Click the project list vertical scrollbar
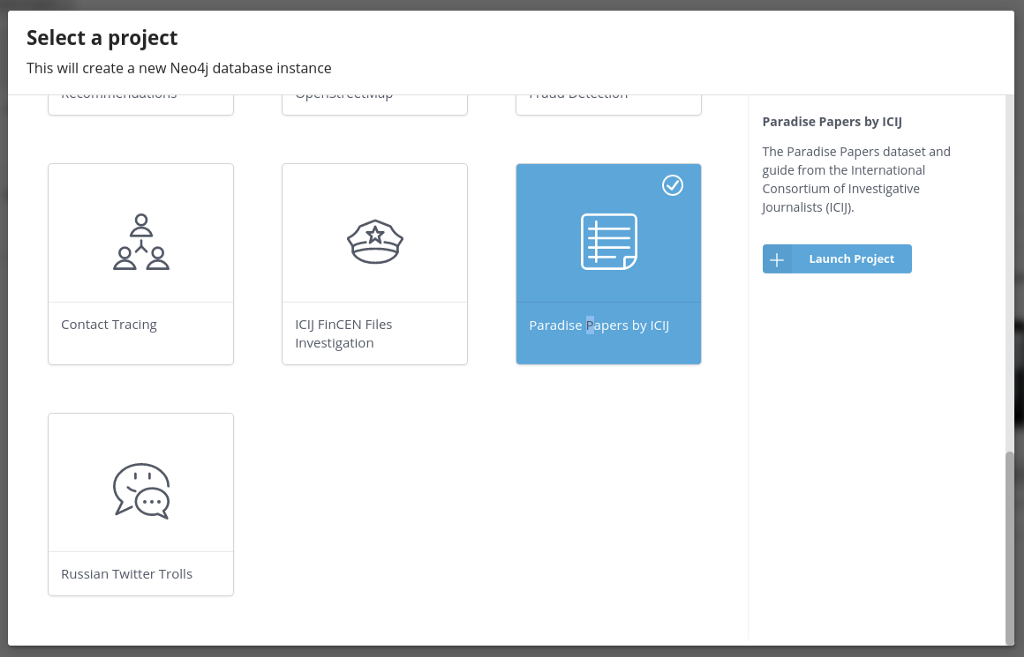Image resolution: width=1024 pixels, height=657 pixels. coord(1010,547)
